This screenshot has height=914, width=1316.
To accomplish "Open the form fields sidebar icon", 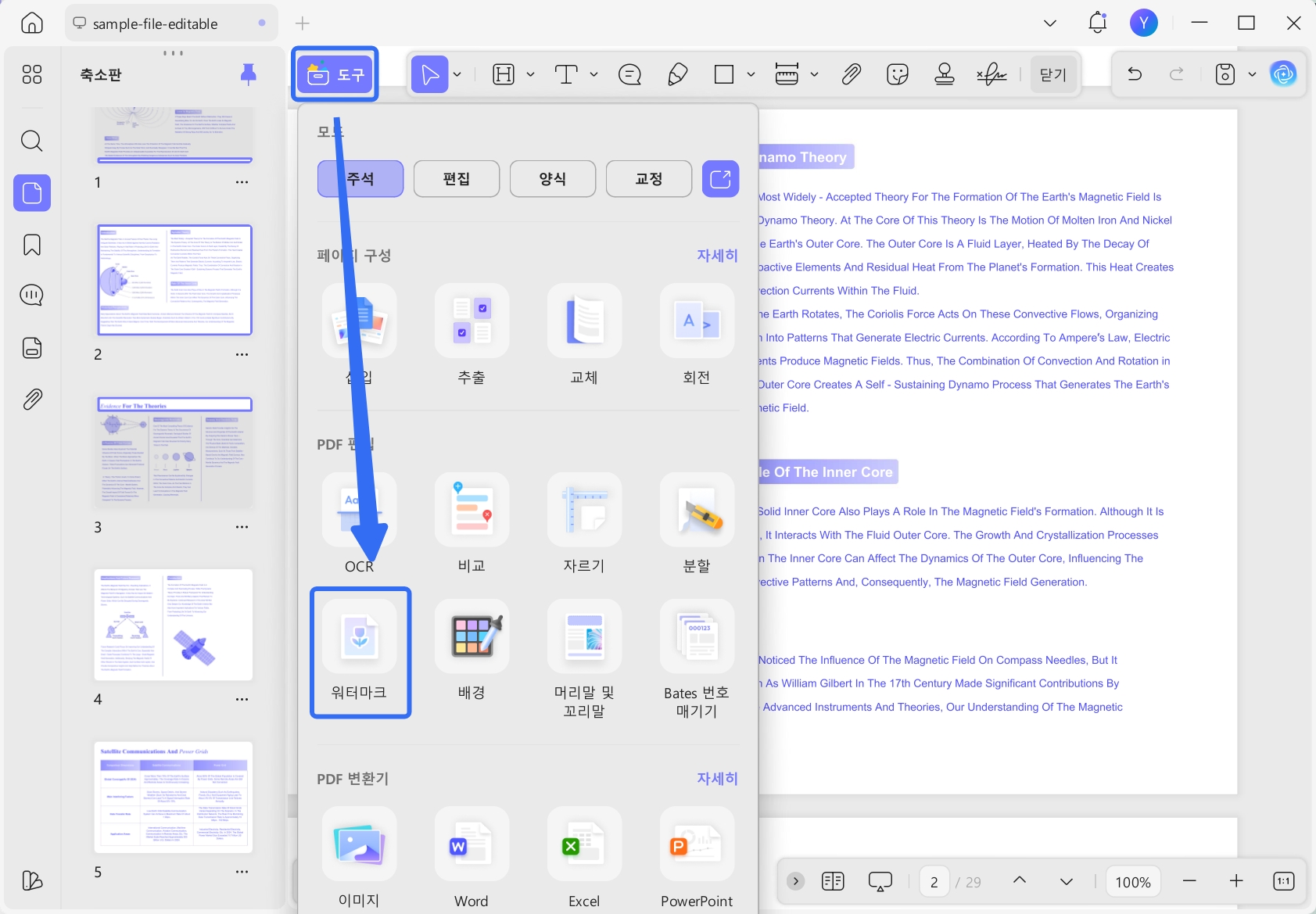I will point(32,347).
